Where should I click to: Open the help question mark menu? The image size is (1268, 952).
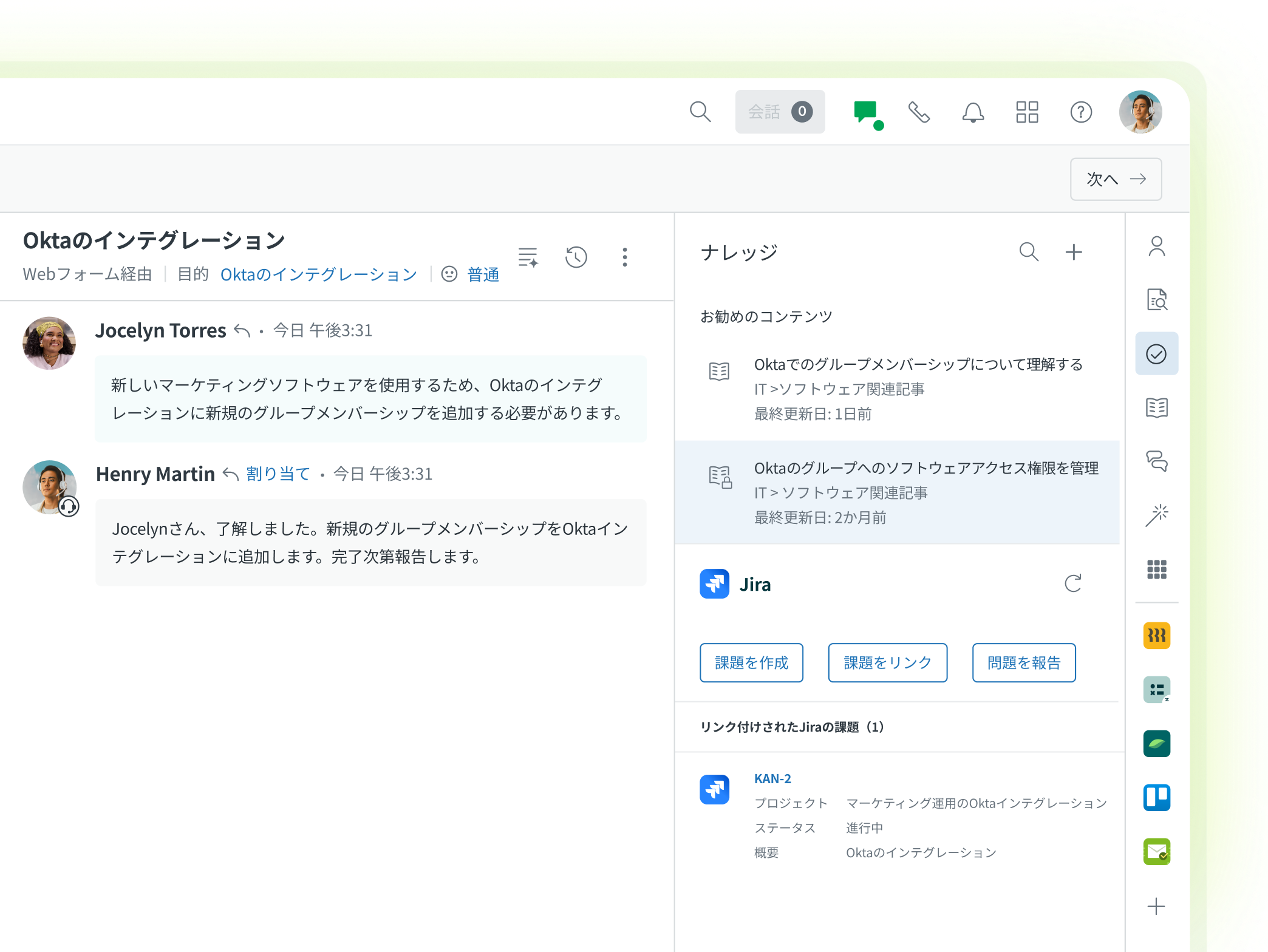coord(1080,111)
